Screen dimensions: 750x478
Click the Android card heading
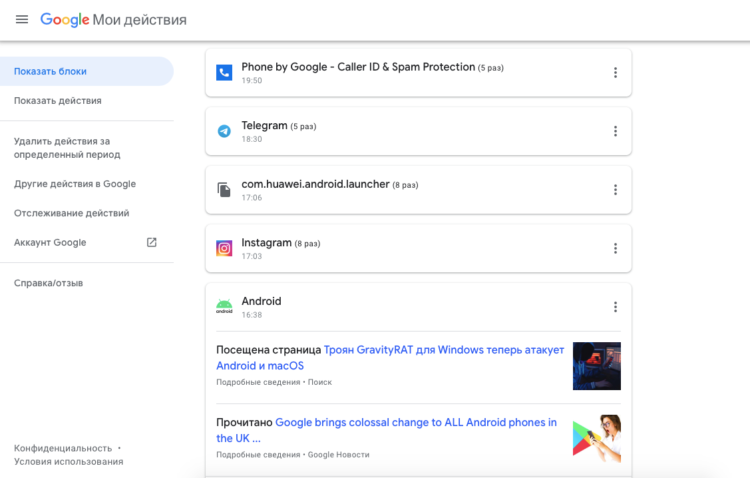(x=261, y=301)
